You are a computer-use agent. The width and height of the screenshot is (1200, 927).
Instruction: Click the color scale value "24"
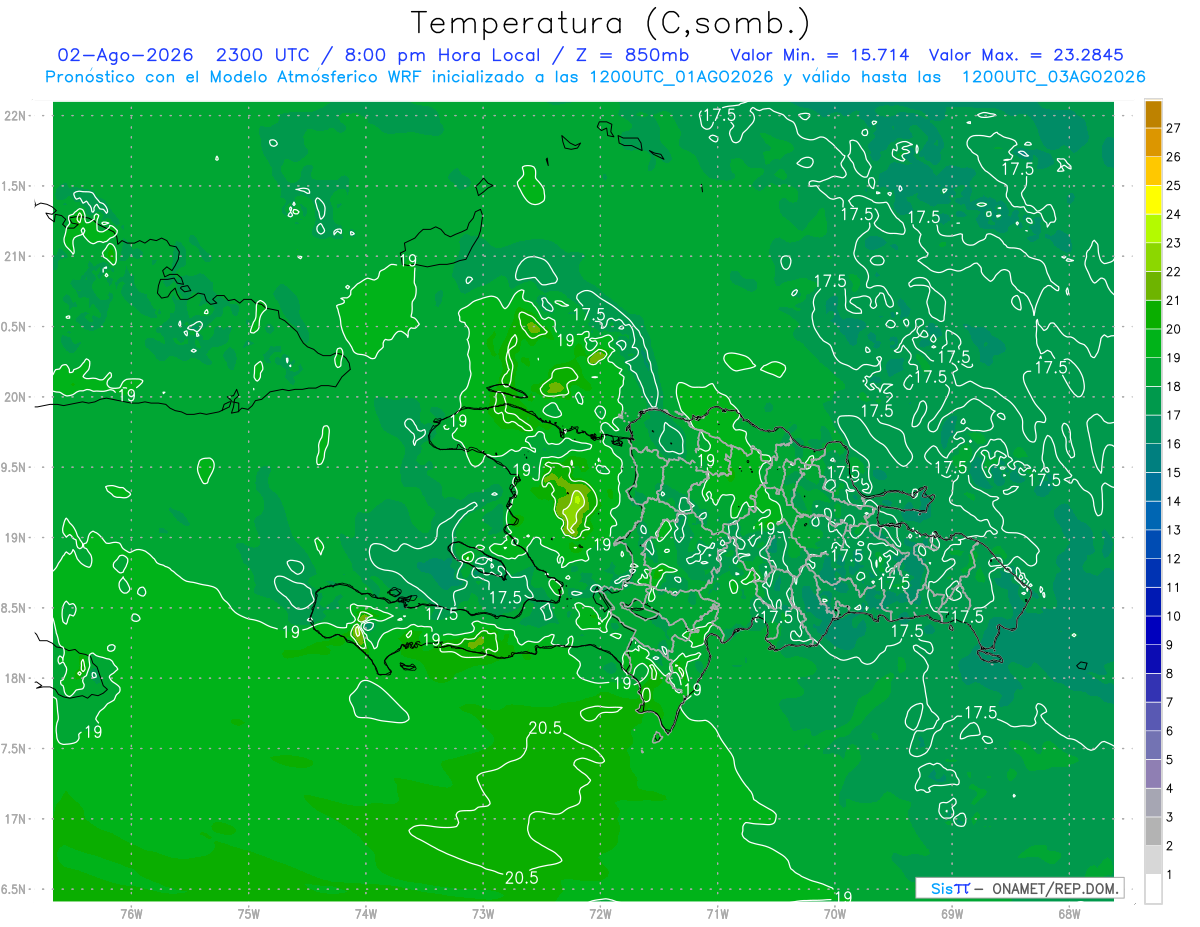1173,214
